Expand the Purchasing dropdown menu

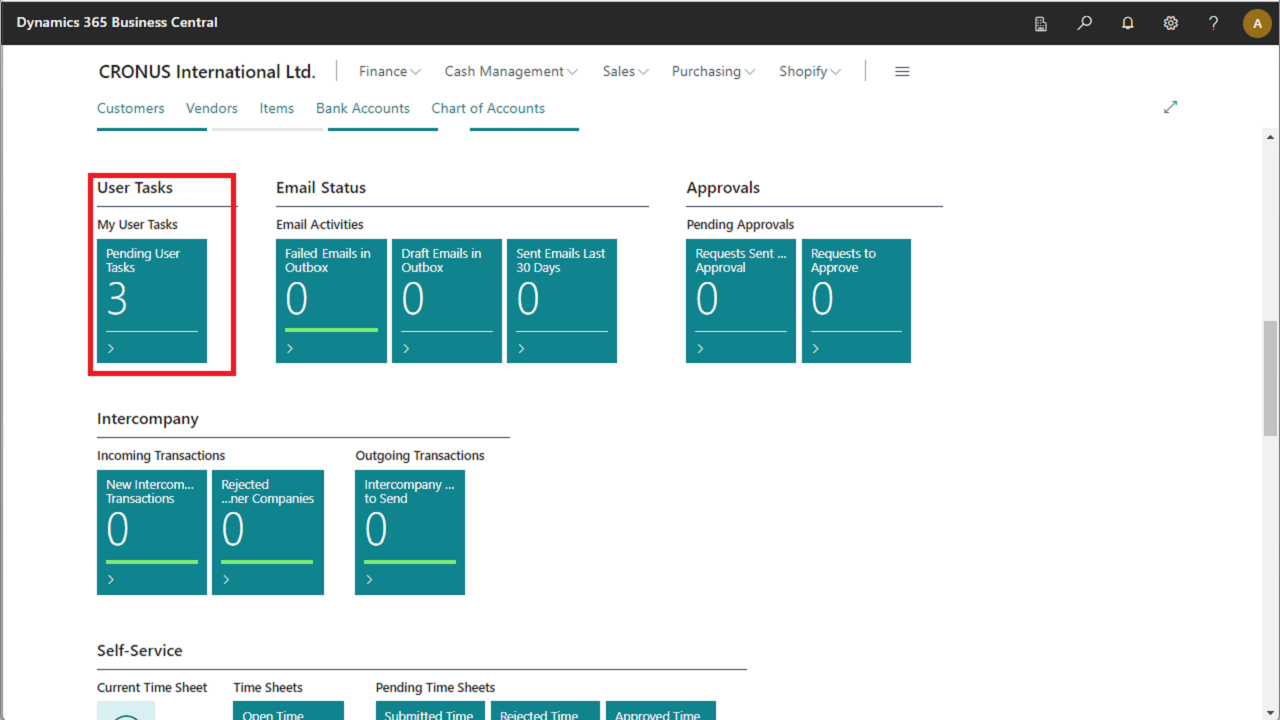click(713, 72)
